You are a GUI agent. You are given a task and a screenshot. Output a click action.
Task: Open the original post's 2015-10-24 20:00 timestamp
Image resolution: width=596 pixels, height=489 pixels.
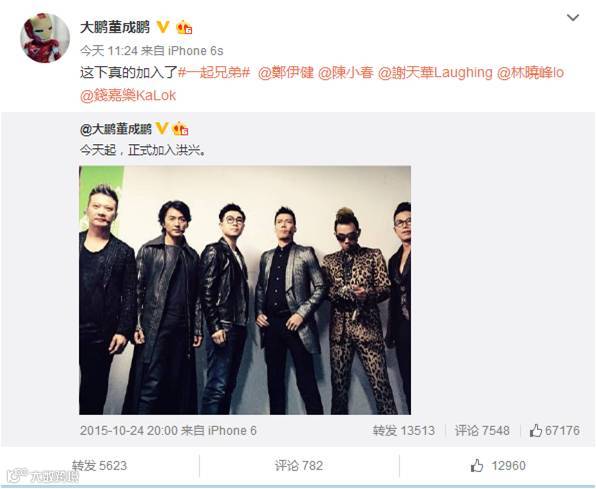click(128, 430)
